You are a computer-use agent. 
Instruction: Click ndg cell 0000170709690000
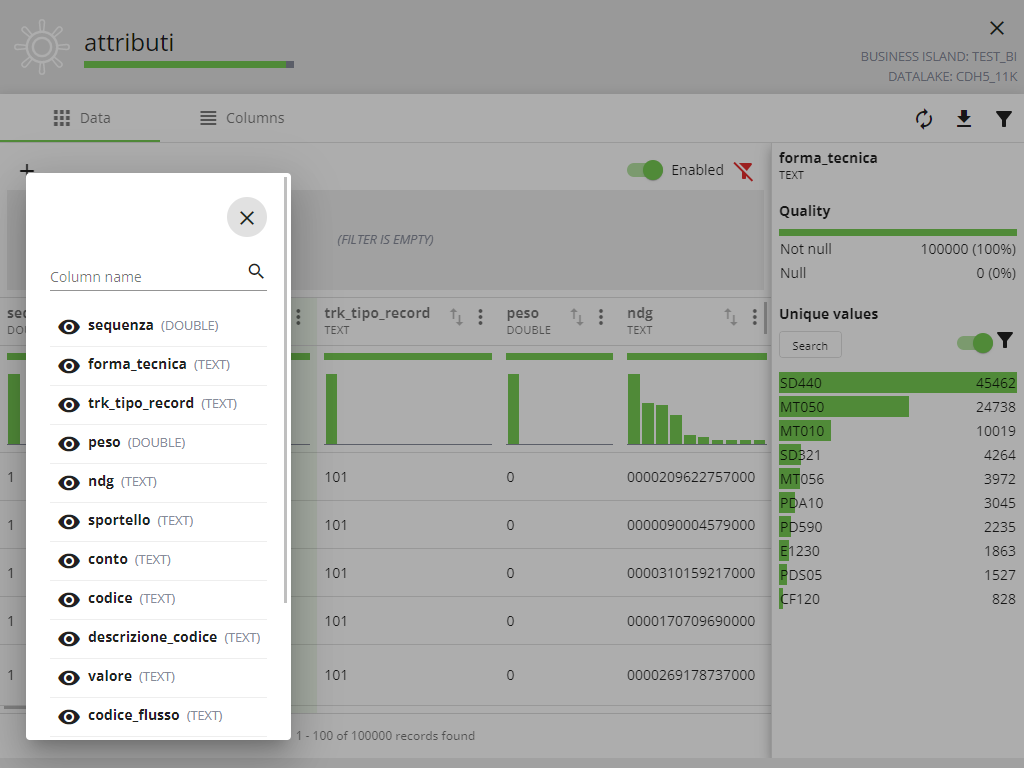click(690, 621)
